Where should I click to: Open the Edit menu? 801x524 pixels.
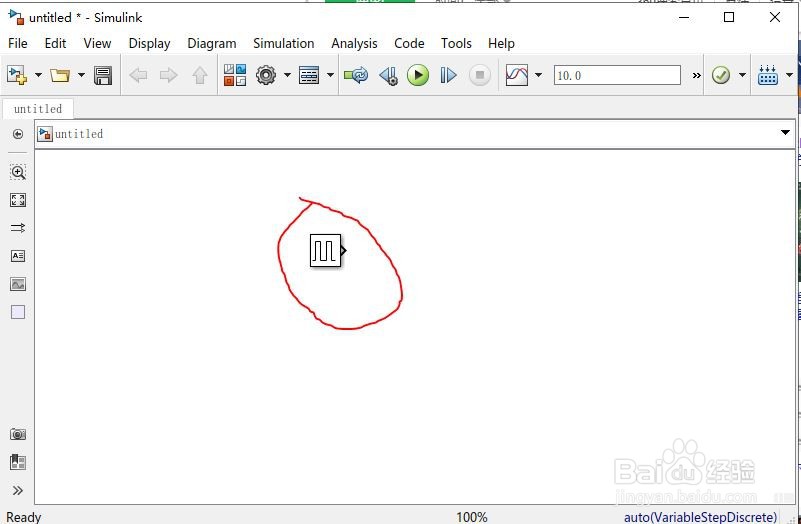pos(55,43)
